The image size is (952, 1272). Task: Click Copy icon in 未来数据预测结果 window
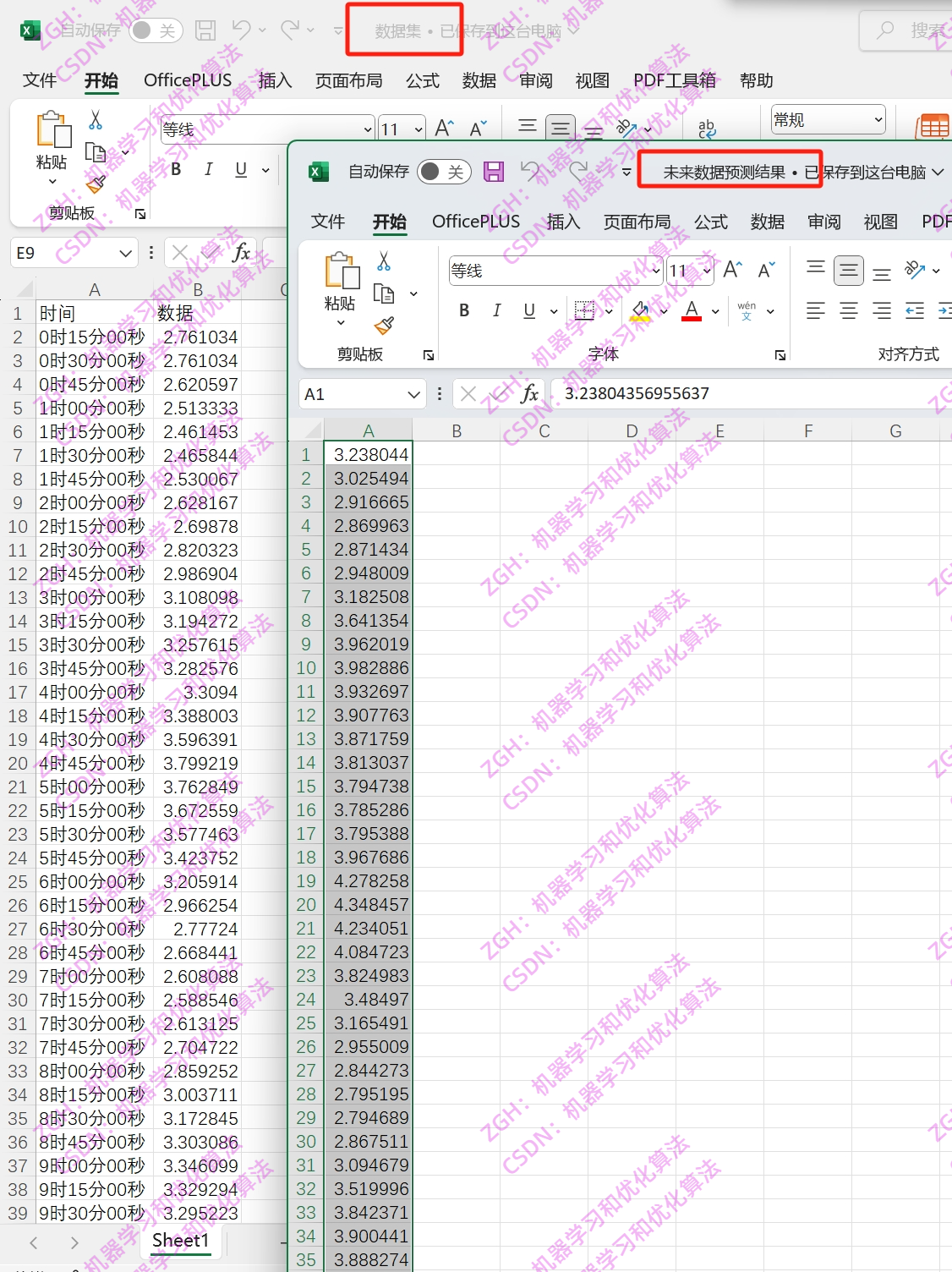tap(385, 293)
